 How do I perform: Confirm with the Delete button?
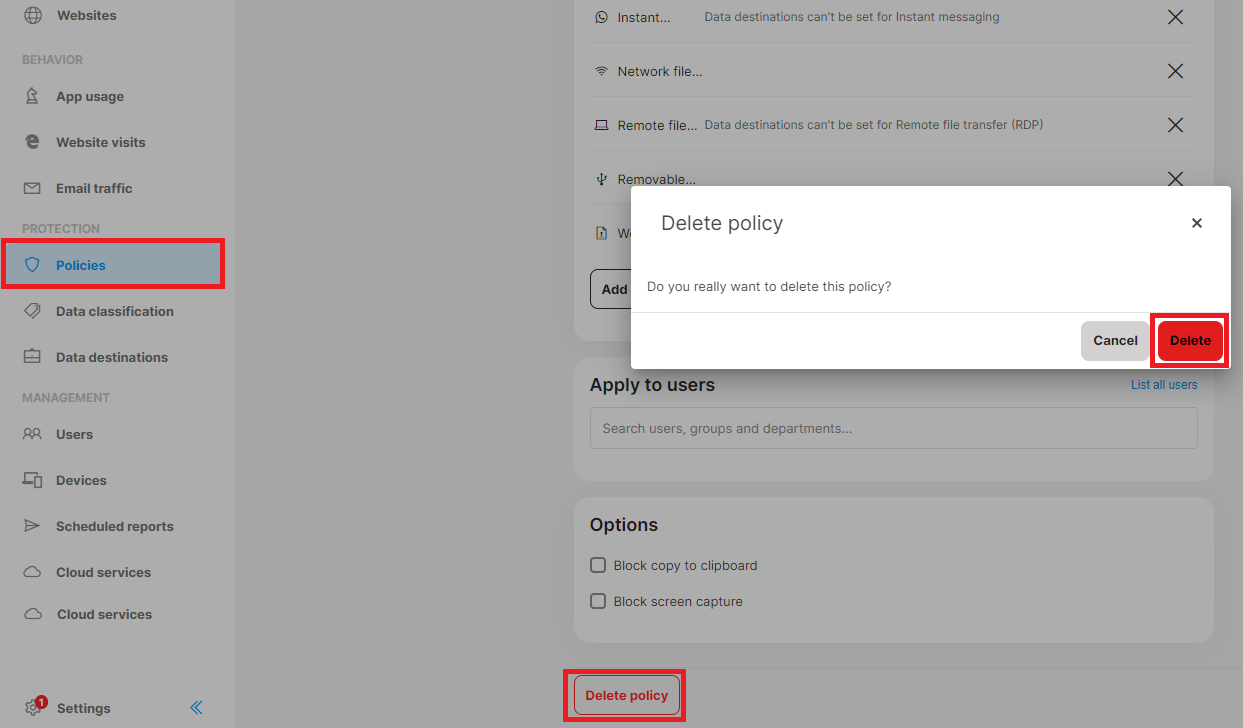[1189, 340]
